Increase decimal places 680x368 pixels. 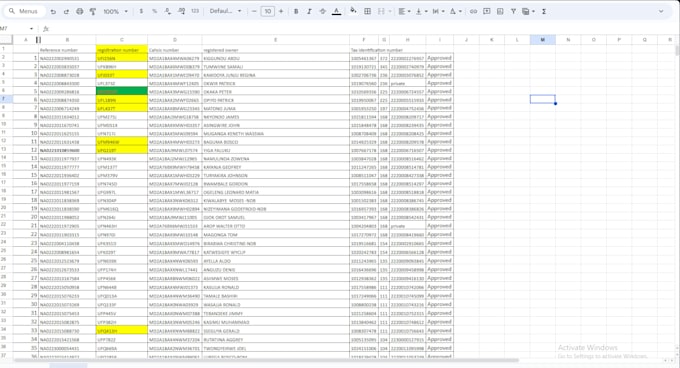181,11
